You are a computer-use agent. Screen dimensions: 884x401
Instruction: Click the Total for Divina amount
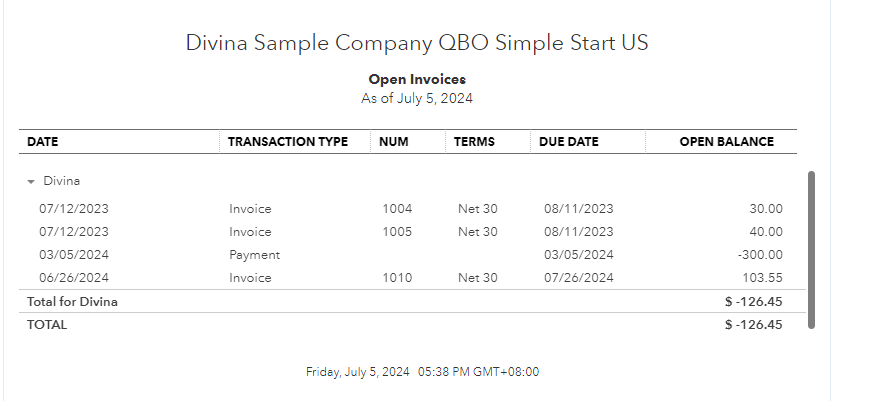(x=753, y=301)
